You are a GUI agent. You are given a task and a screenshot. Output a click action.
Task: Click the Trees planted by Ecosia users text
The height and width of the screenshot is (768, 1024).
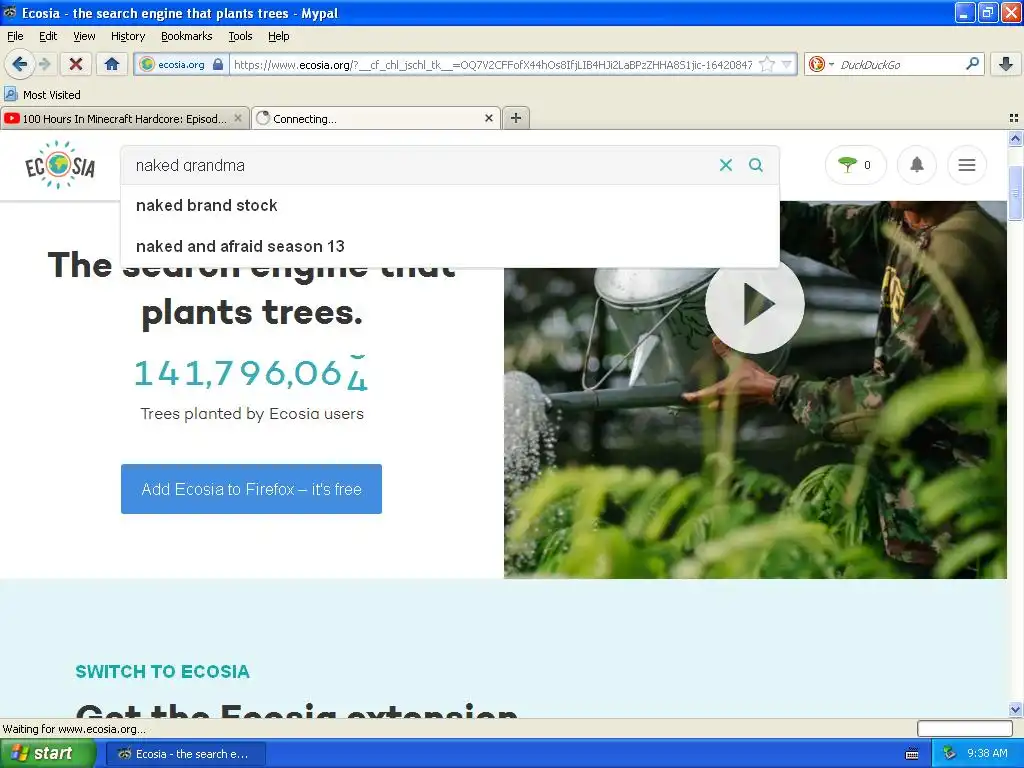point(252,414)
